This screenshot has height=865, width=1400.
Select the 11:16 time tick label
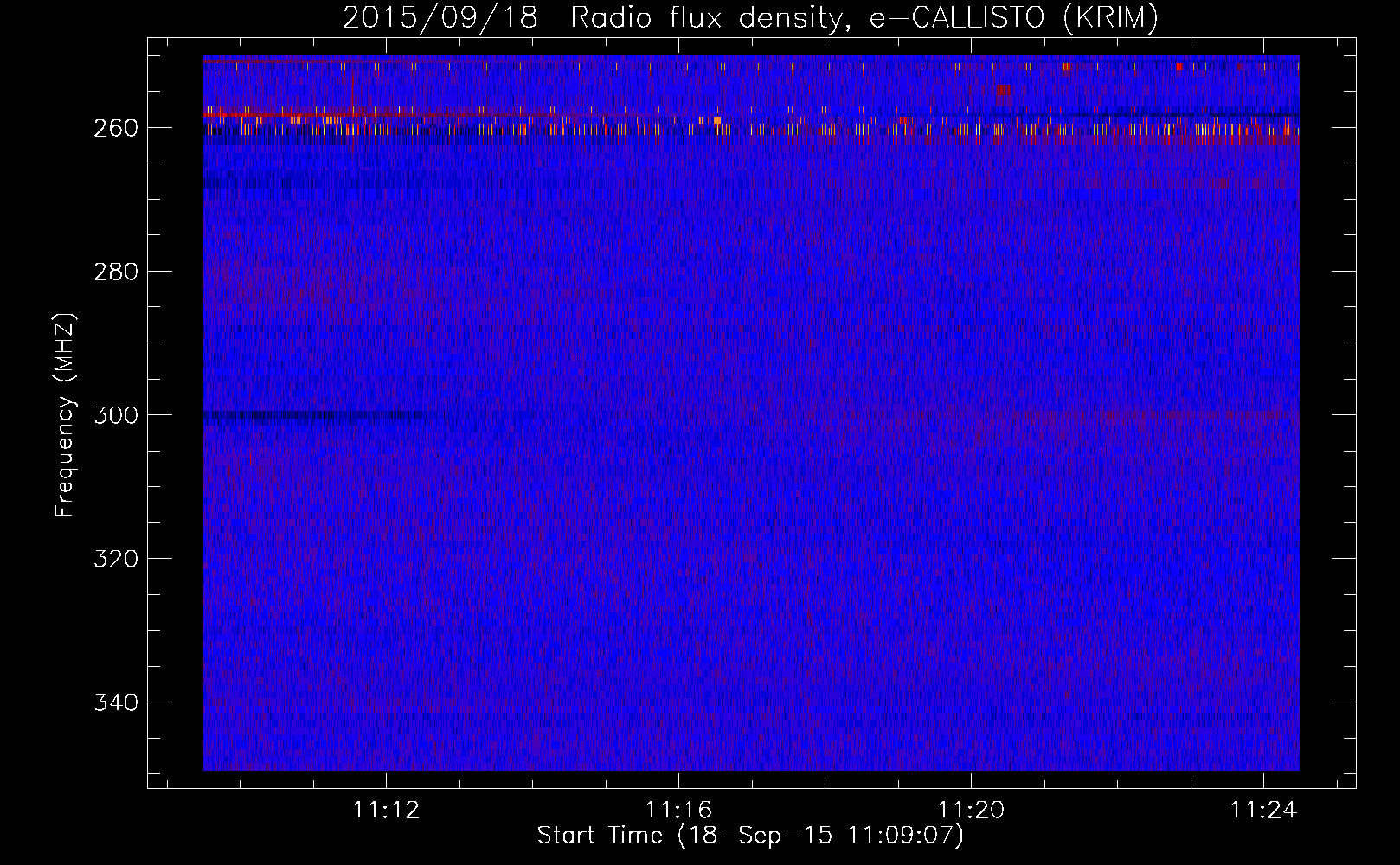679,810
